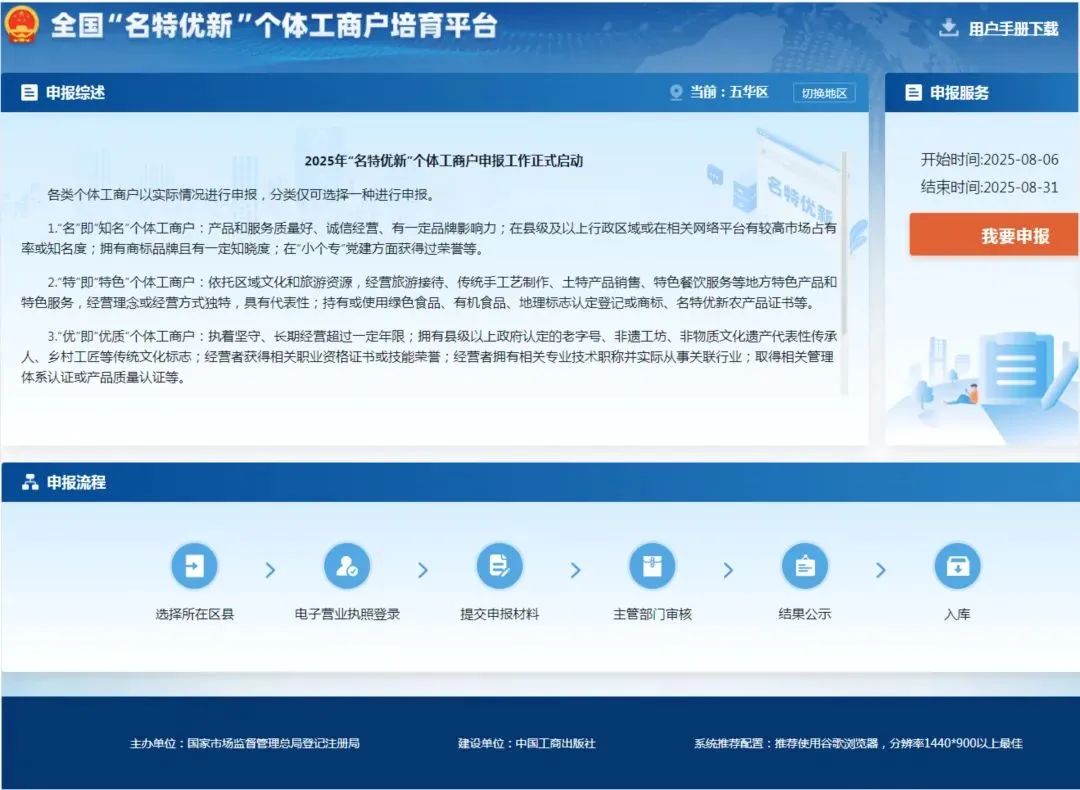This screenshot has height=790, width=1080.
Task: Open the 用户手册下载 link
Action: click(x=1012, y=29)
